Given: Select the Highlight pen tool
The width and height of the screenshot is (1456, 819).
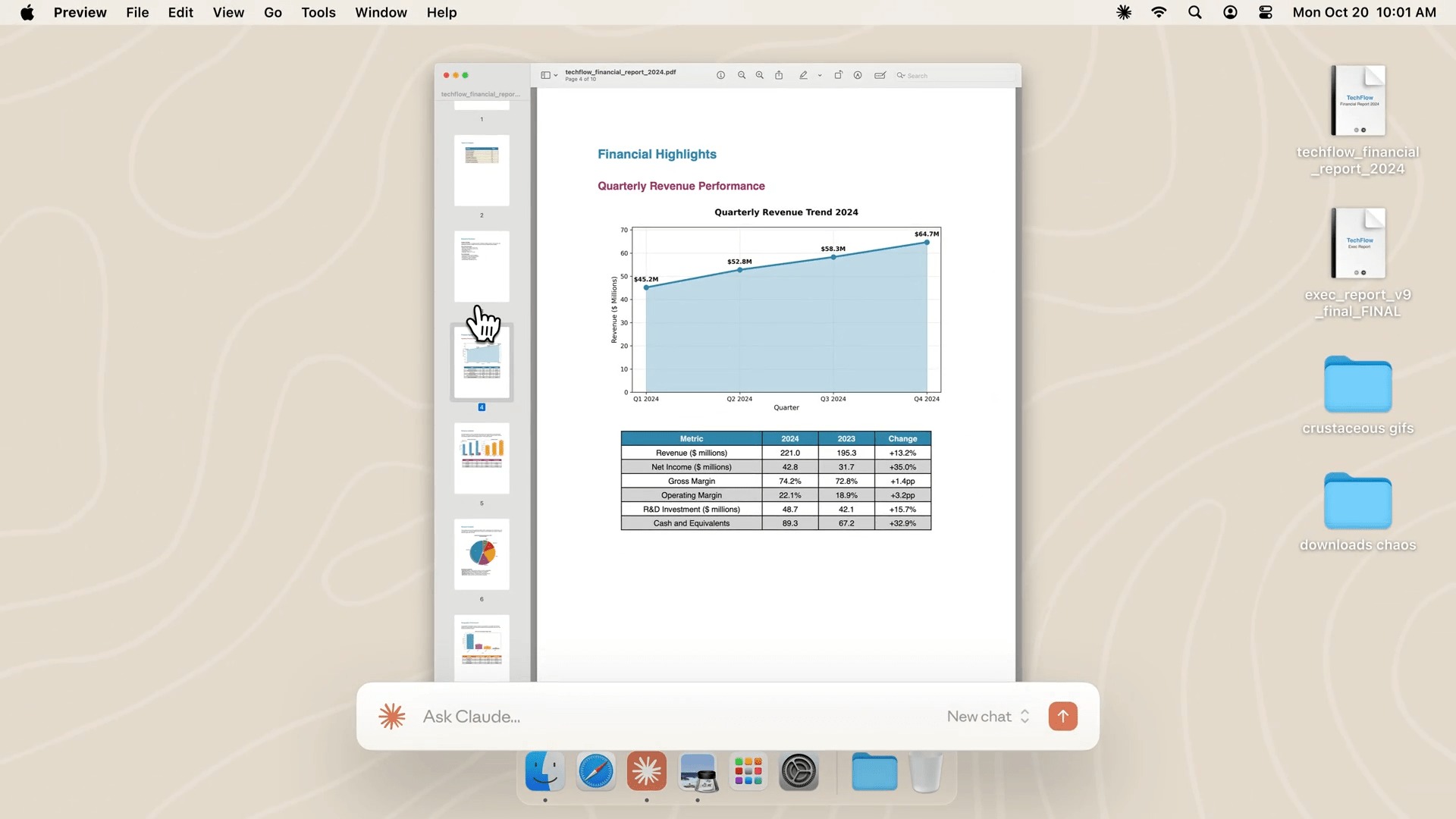Looking at the screenshot, I should point(803,75).
